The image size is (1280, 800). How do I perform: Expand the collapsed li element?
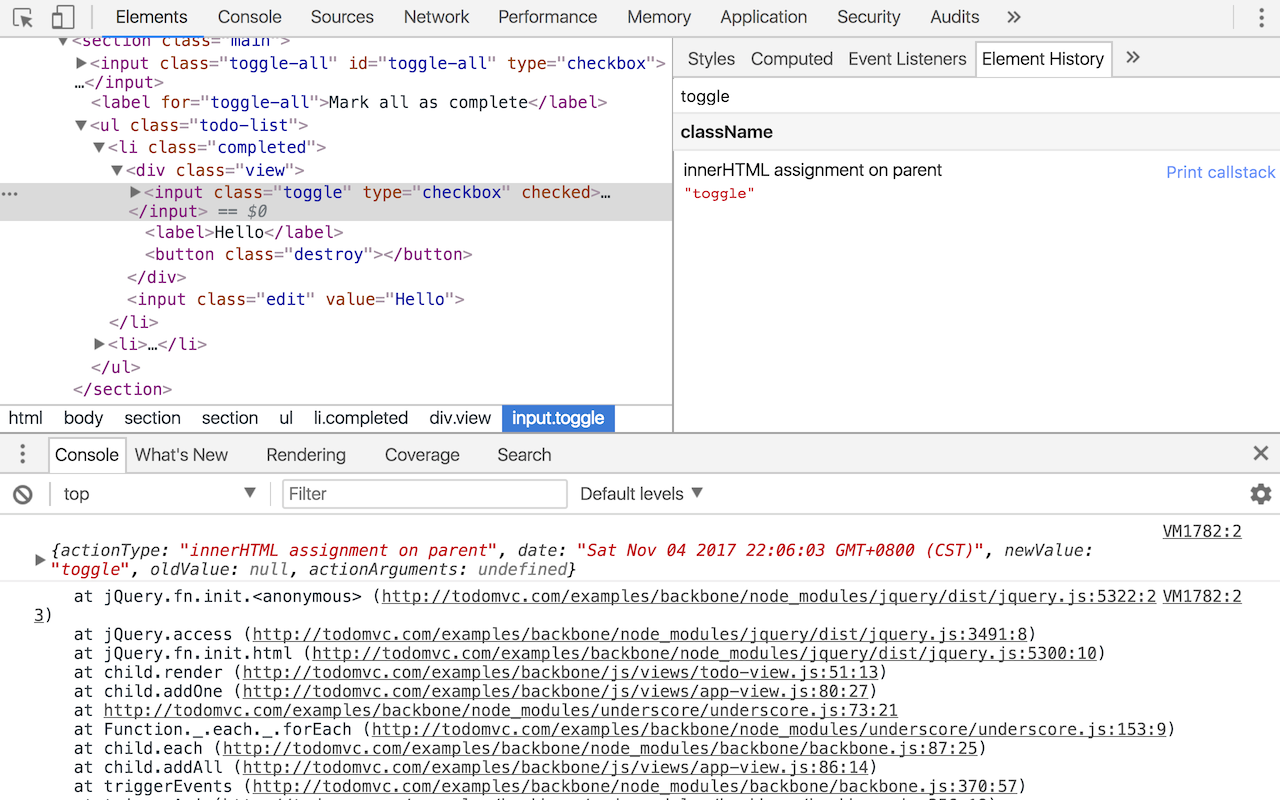point(99,344)
